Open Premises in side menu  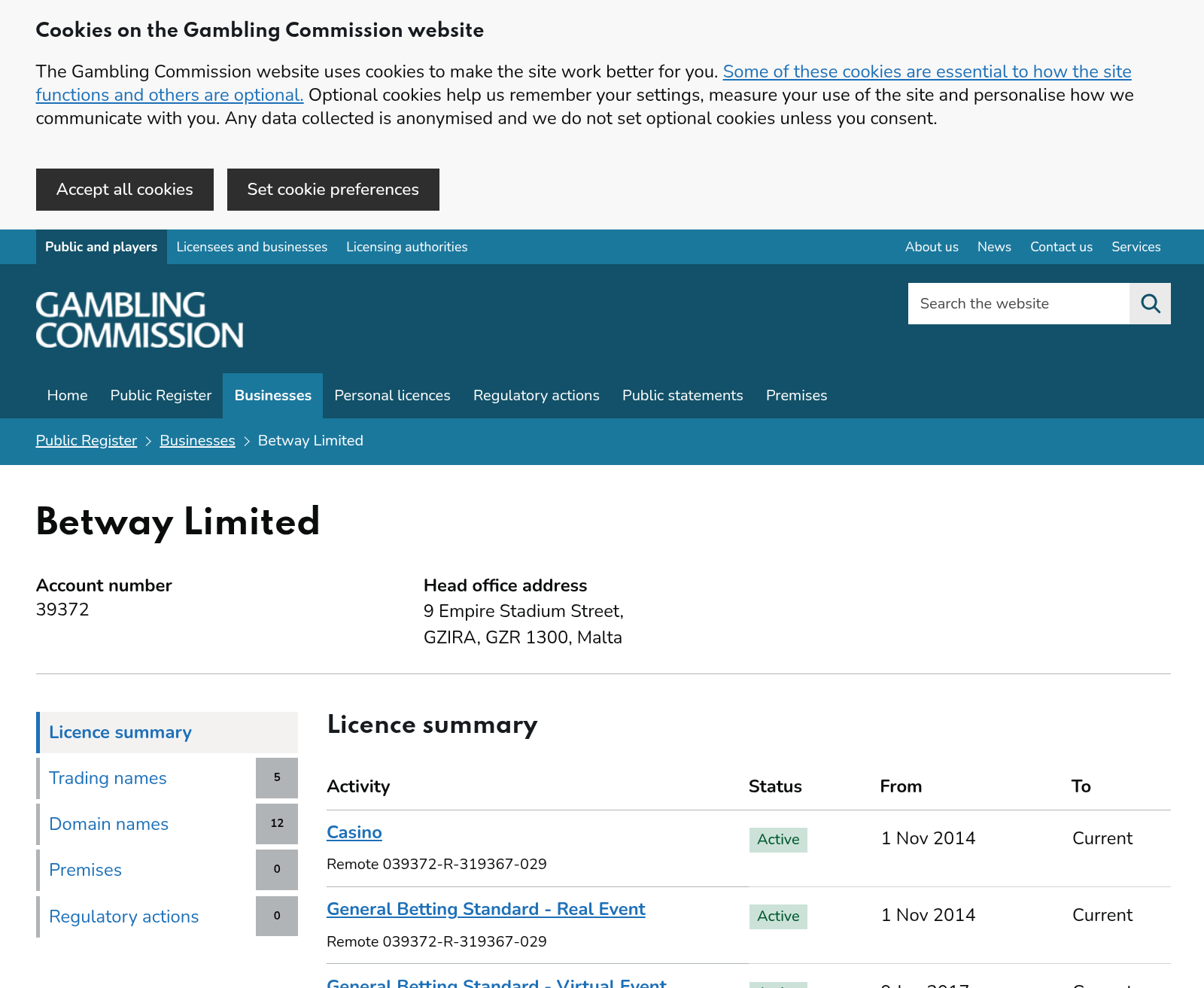coord(85,870)
